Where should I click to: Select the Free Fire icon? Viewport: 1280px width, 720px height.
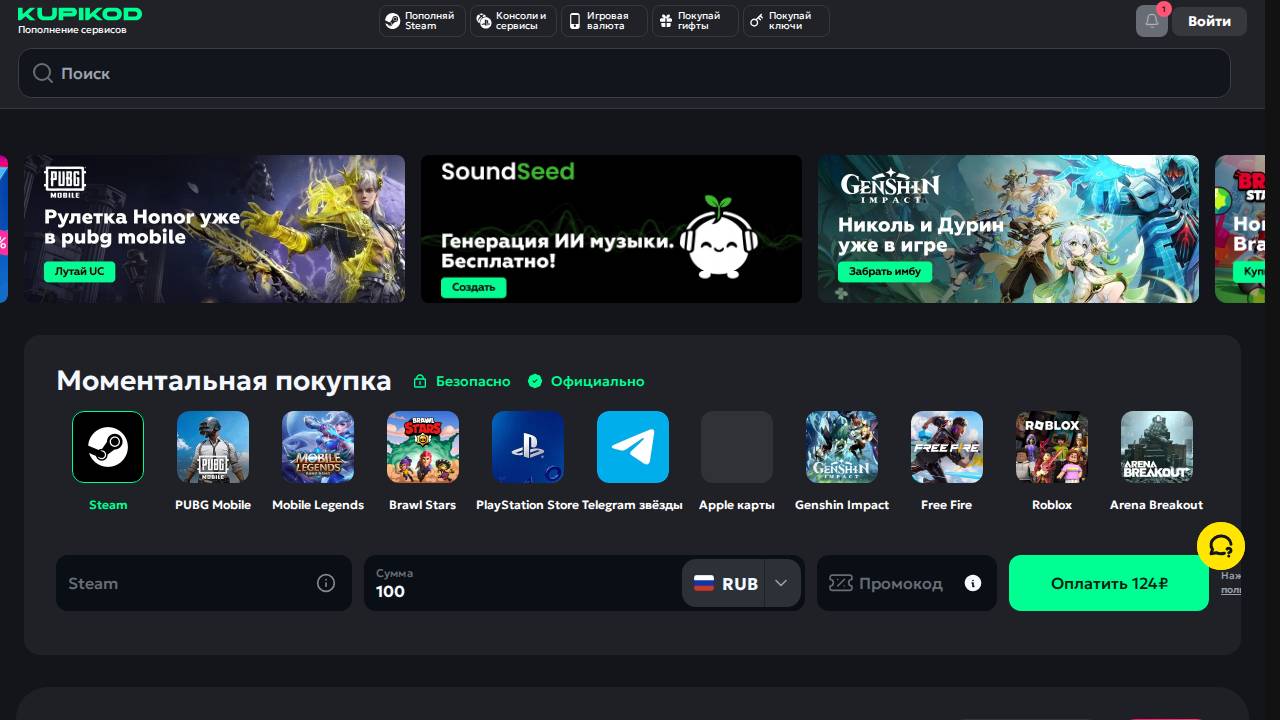(947, 447)
